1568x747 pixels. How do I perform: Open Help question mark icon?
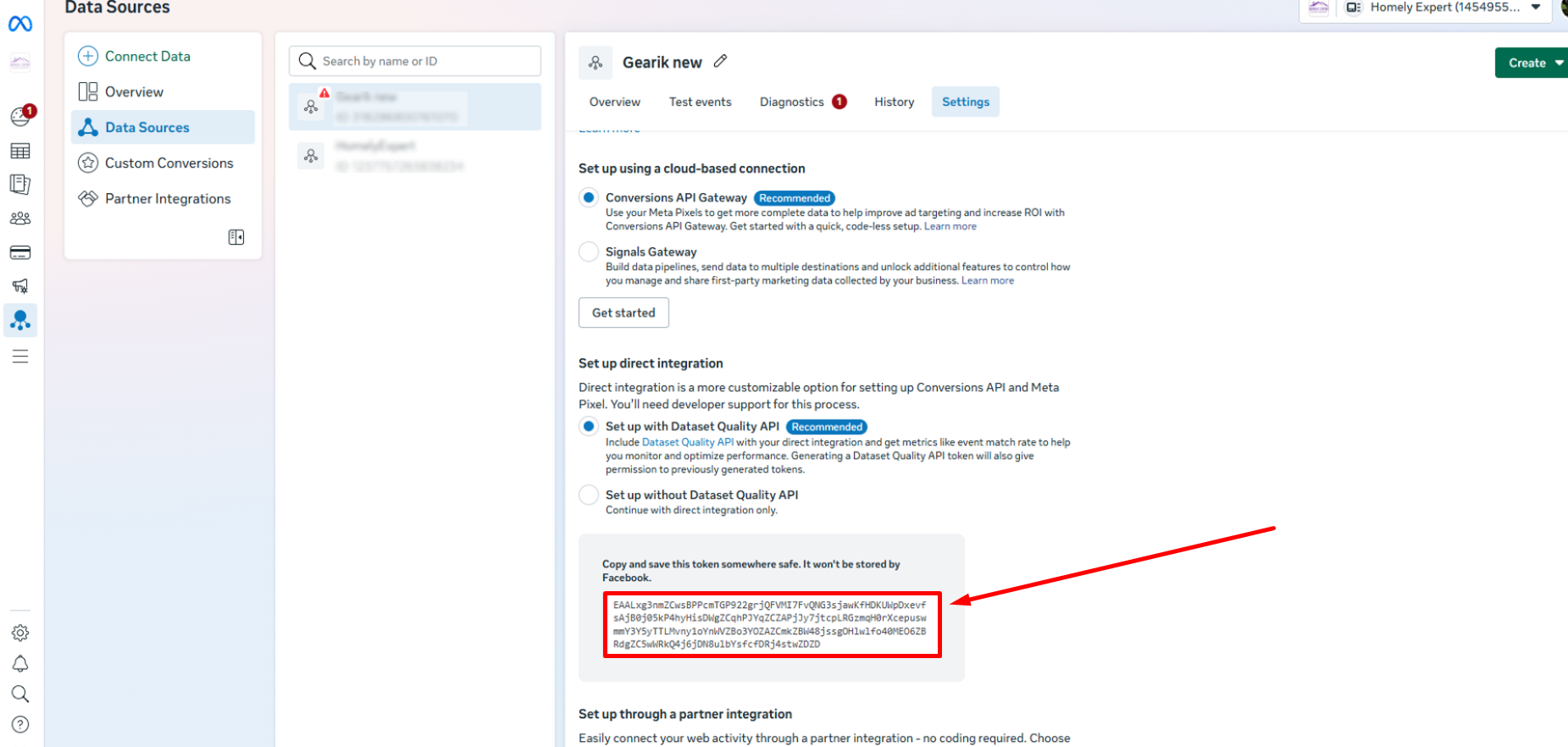point(20,725)
